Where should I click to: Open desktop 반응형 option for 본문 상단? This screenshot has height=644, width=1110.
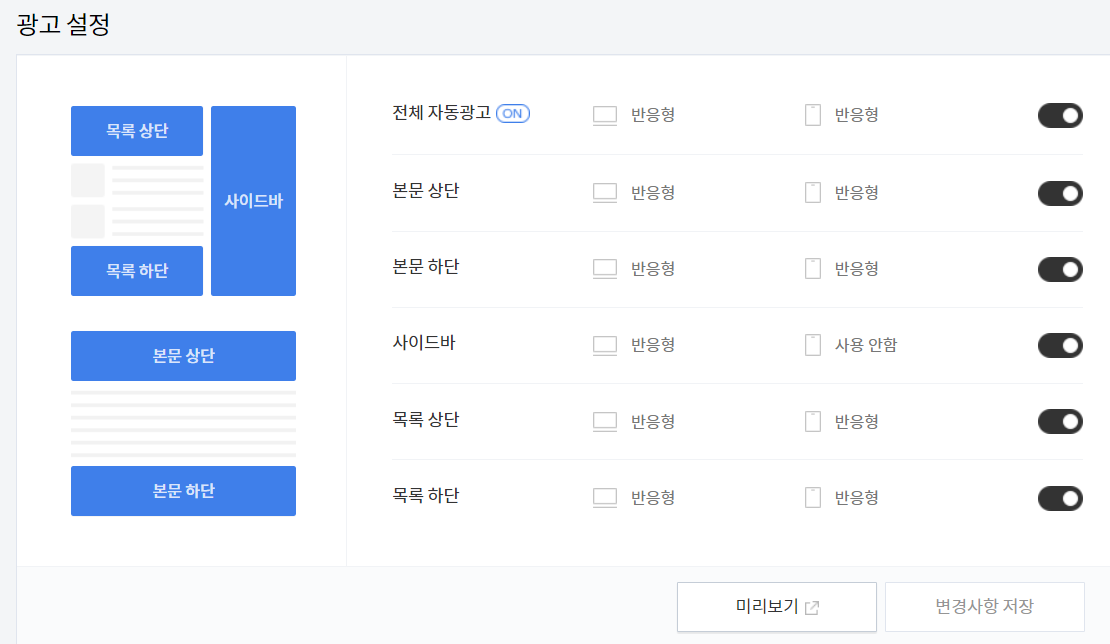653,192
